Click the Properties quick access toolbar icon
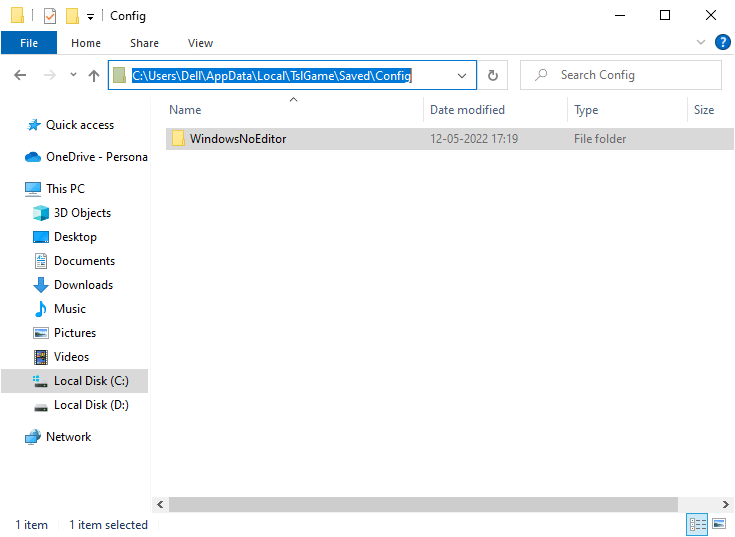The height and width of the screenshot is (537, 735). click(50, 16)
